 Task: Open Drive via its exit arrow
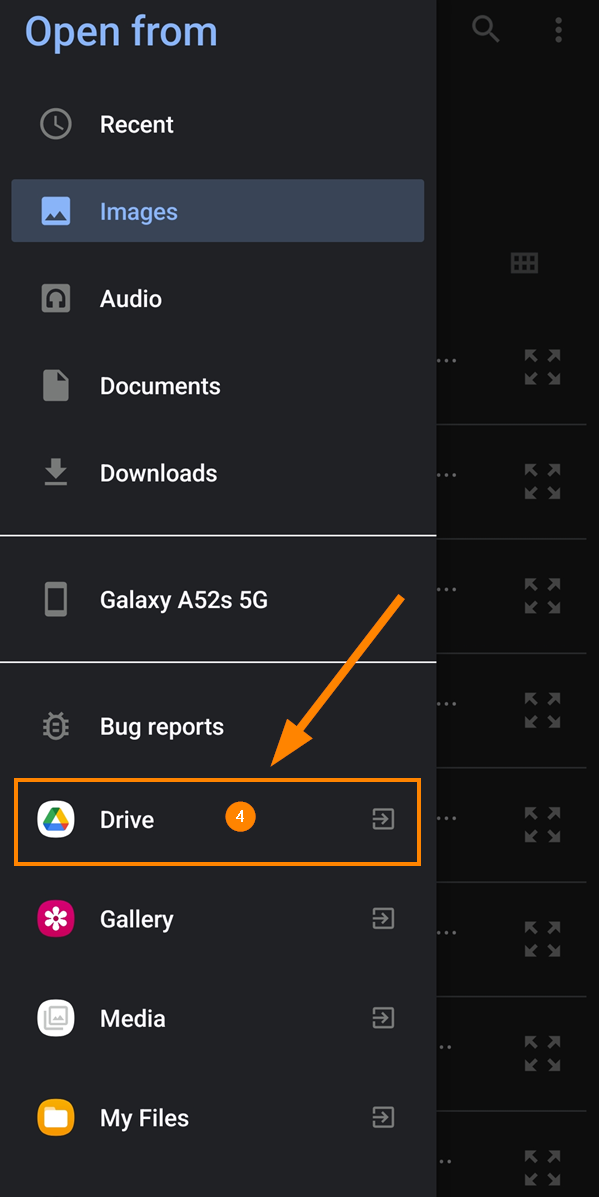tap(383, 819)
